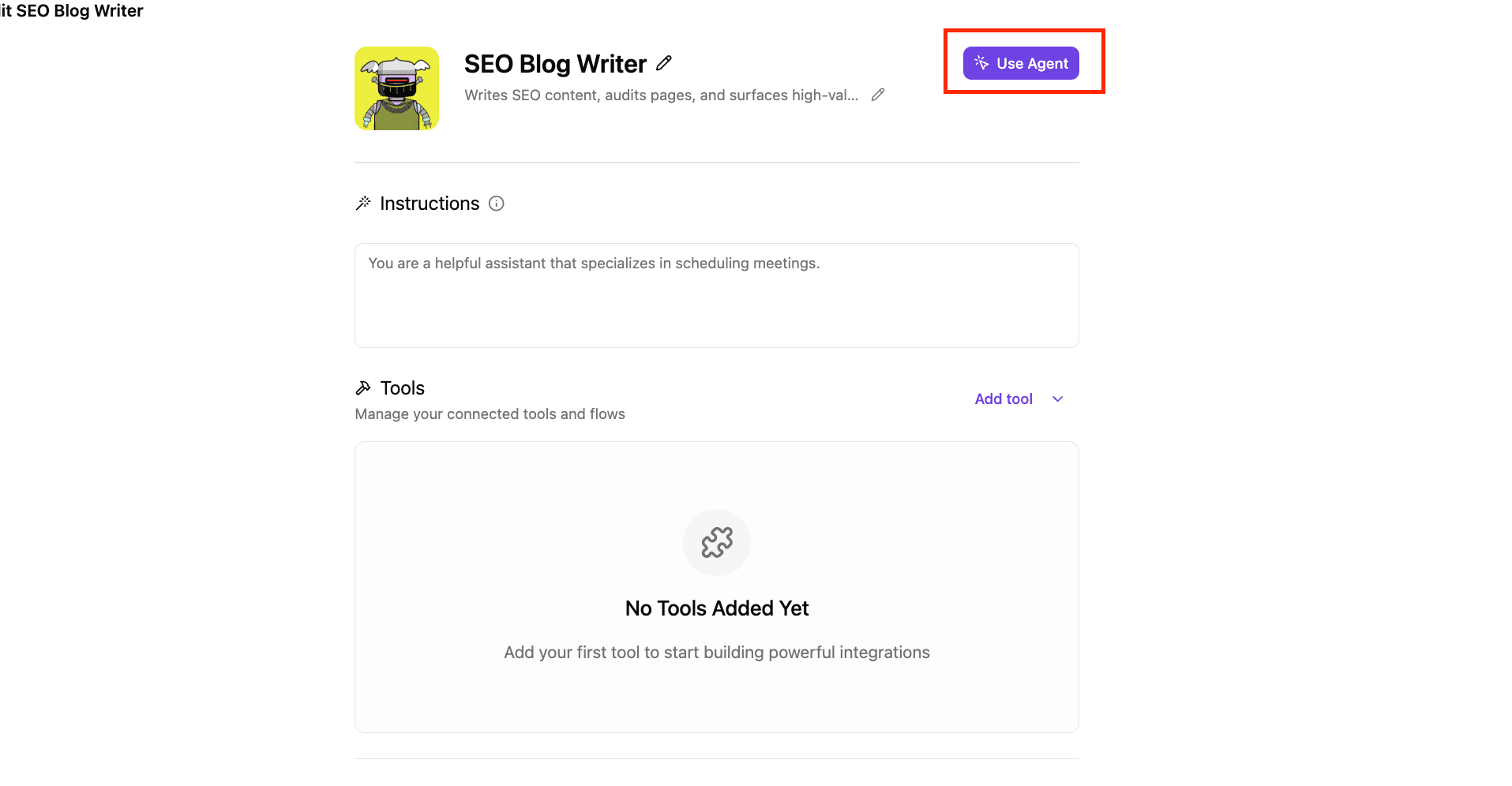Click the Instructions section heading
Image resolution: width=1512 pixels, height=786 pixels.
(x=430, y=204)
